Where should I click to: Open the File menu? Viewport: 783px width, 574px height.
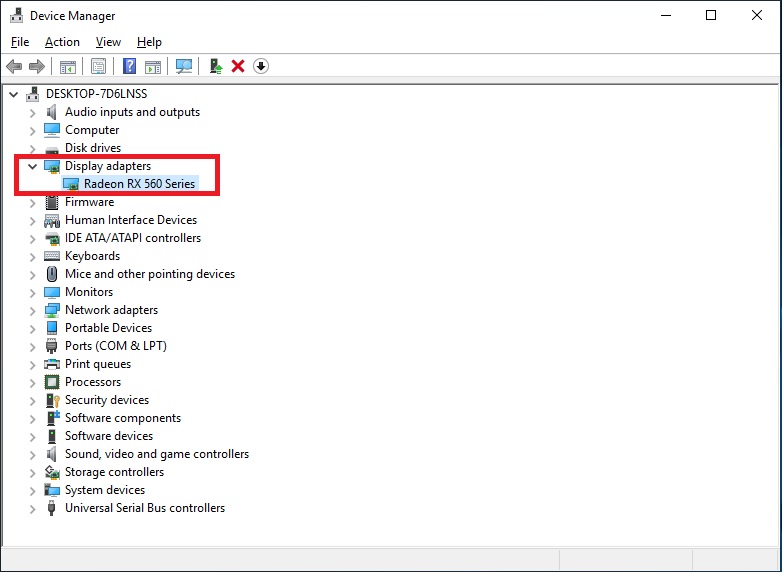(20, 42)
